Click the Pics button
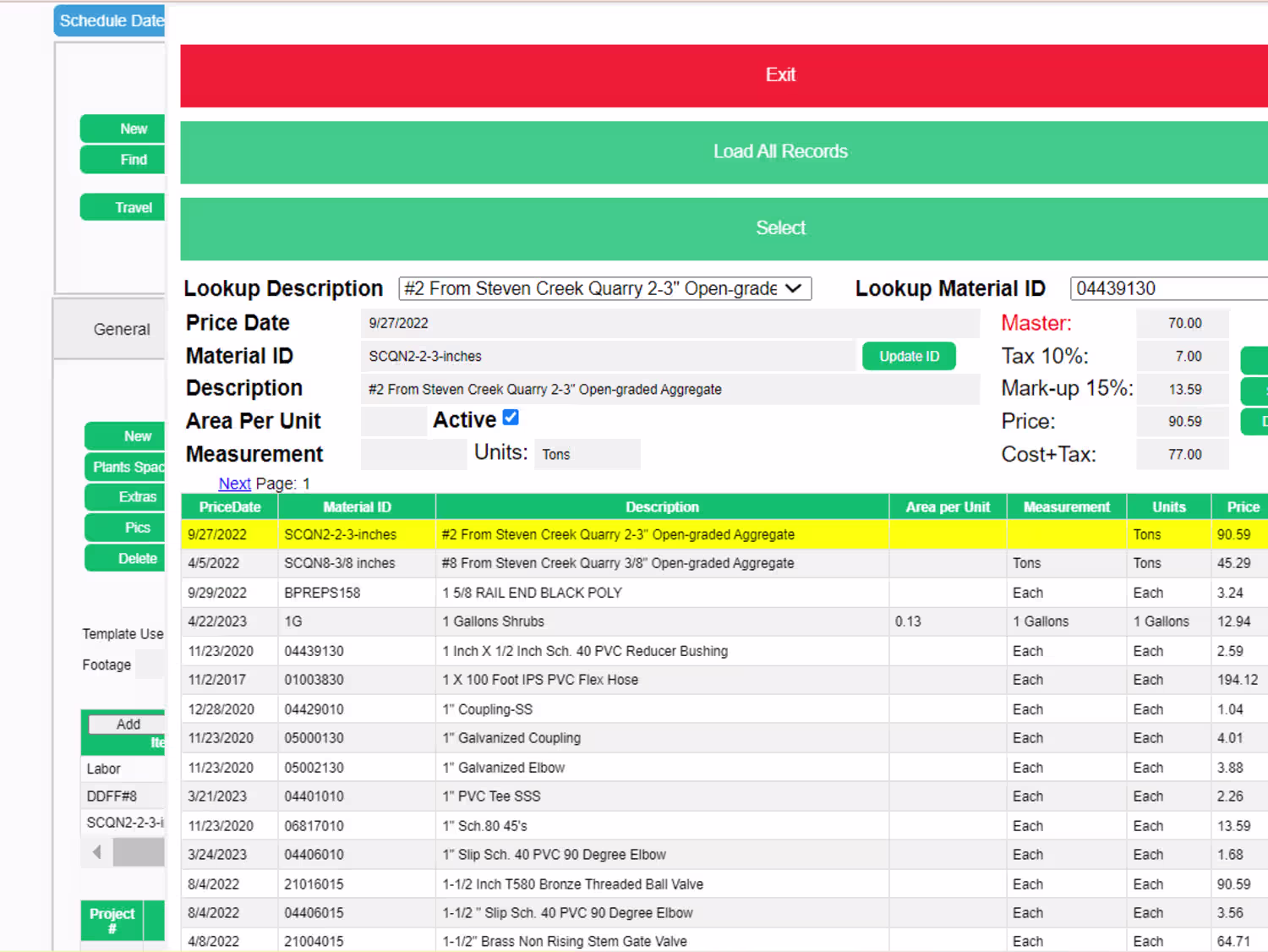1268x952 pixels. 125,528
